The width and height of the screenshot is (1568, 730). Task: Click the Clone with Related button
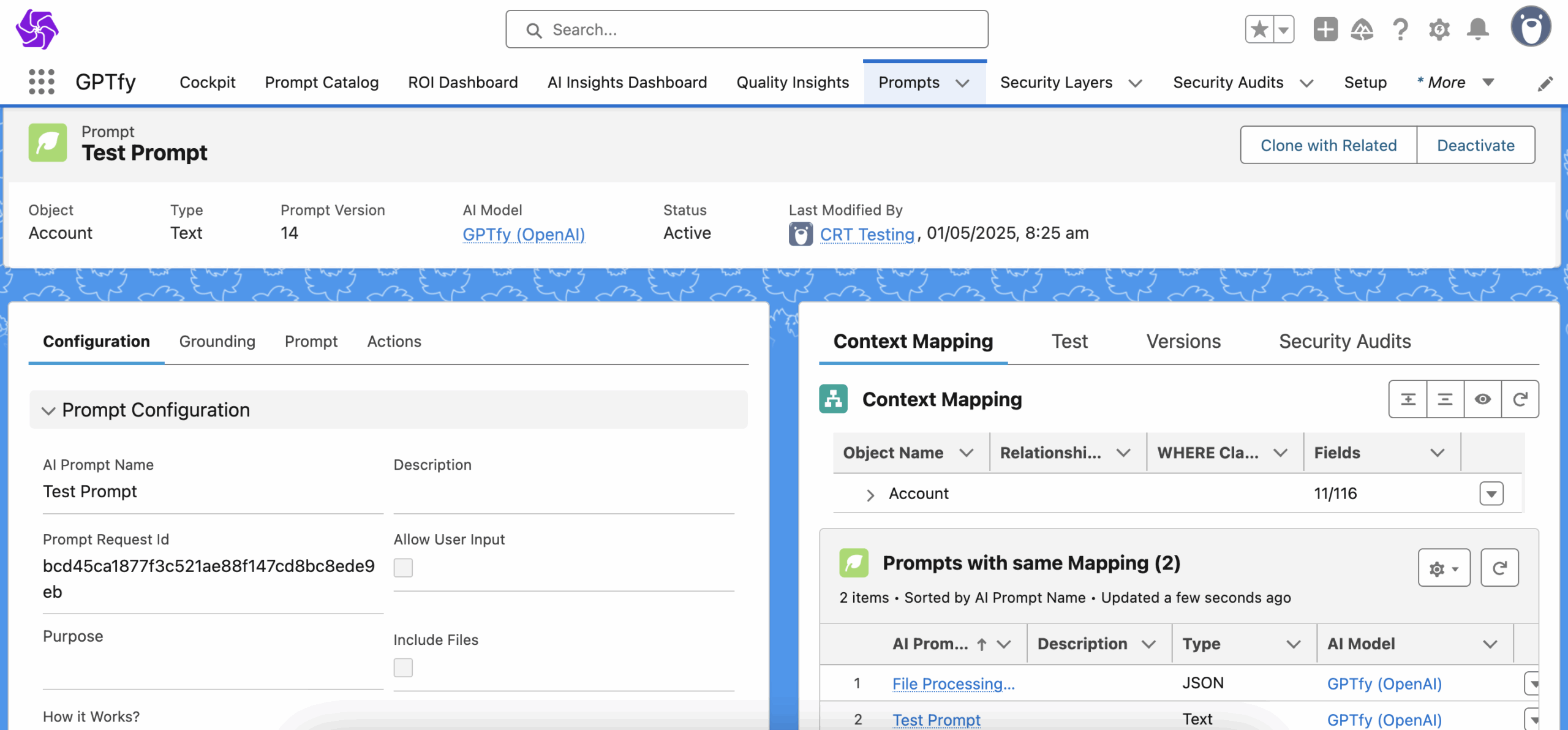(x=1329, y=145)
